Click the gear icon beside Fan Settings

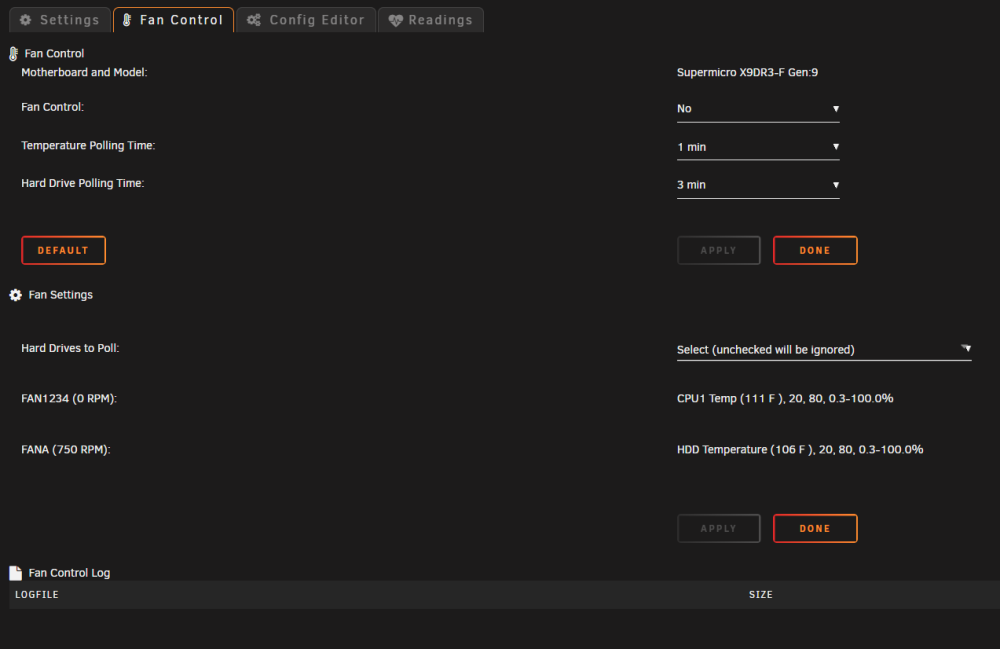click(x=16, y=295)
